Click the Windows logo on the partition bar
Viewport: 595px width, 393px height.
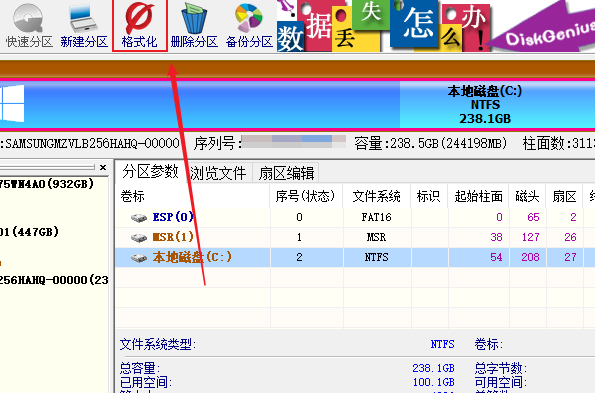(x=12, y=104)
